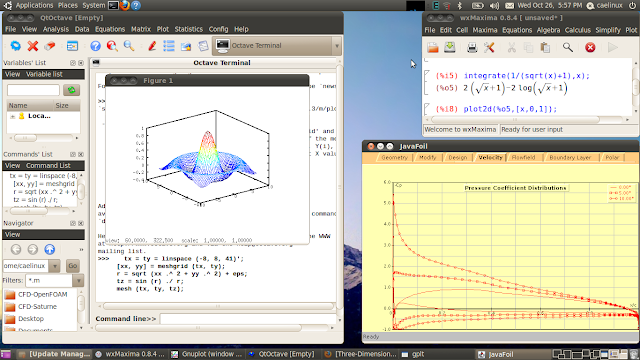Click the wxMaxima cut scissors icon

[511, 47]
